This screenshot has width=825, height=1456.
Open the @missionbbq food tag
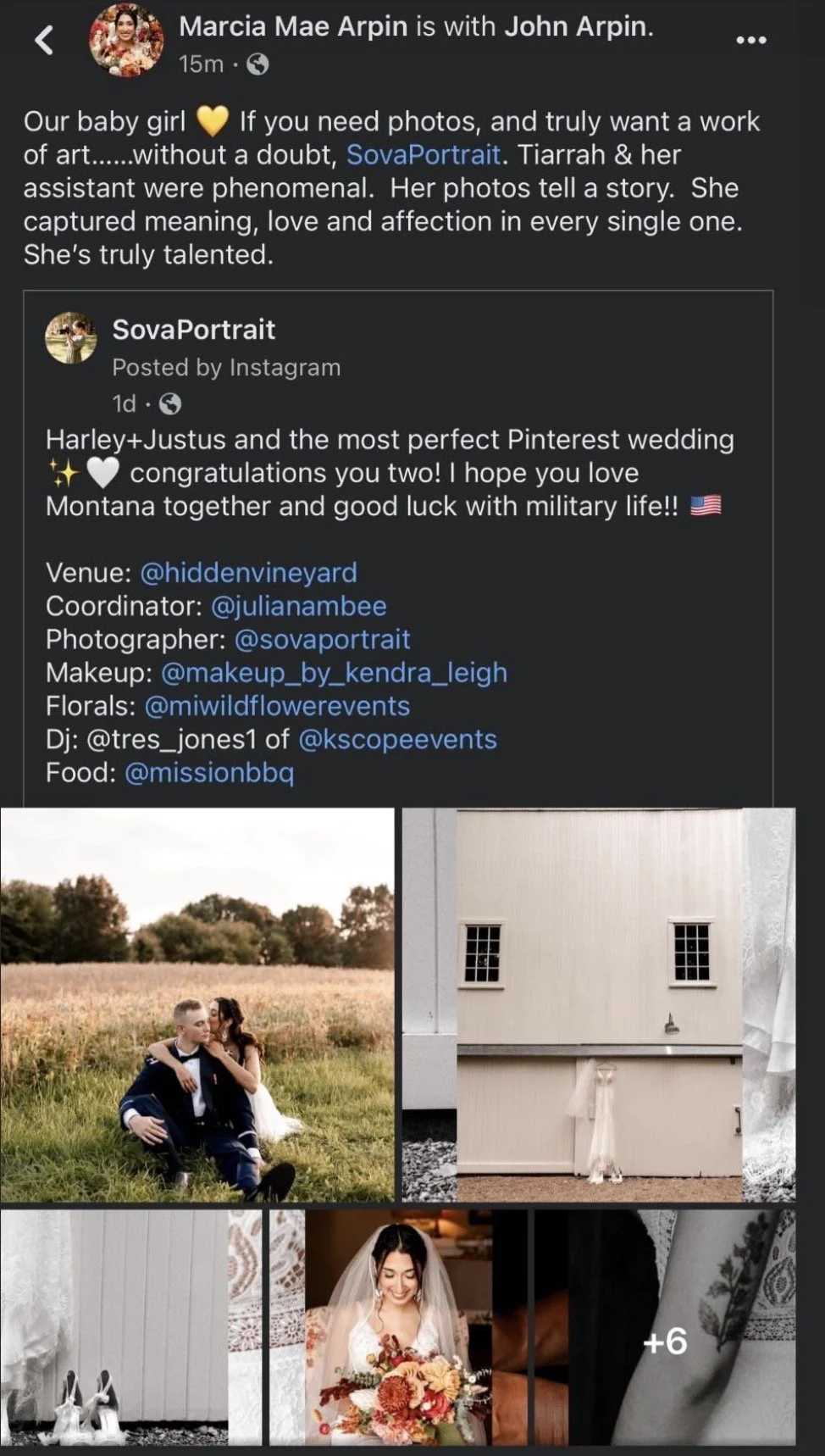point(209,773)
